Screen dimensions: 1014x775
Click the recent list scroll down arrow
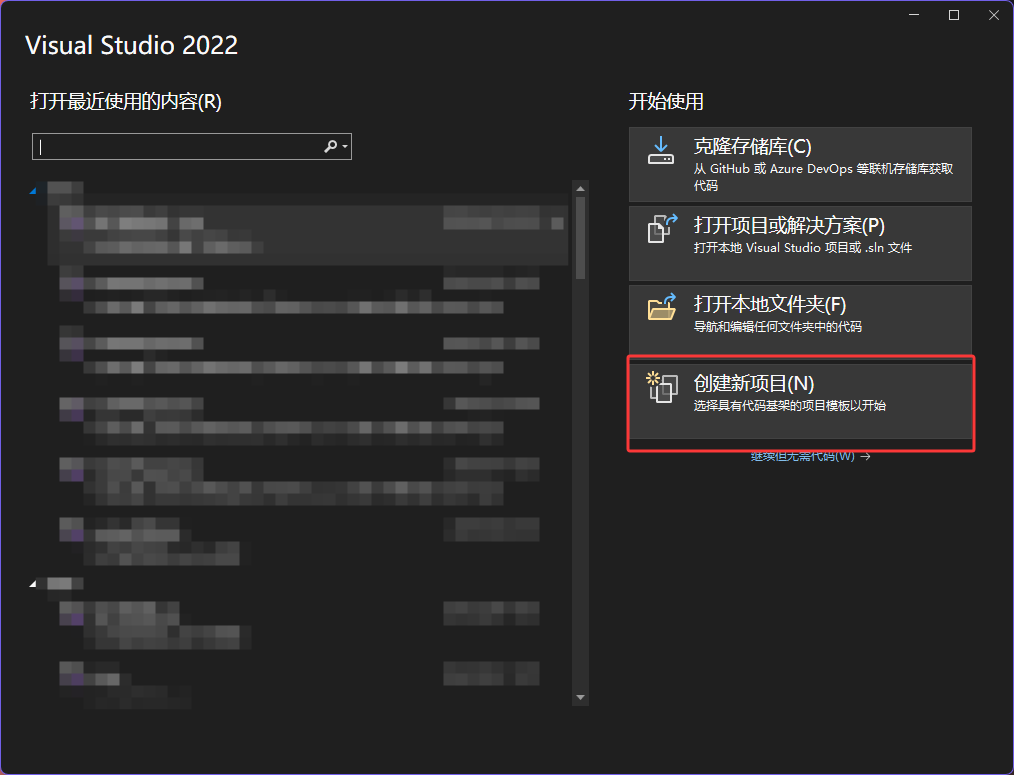point(580,697)
